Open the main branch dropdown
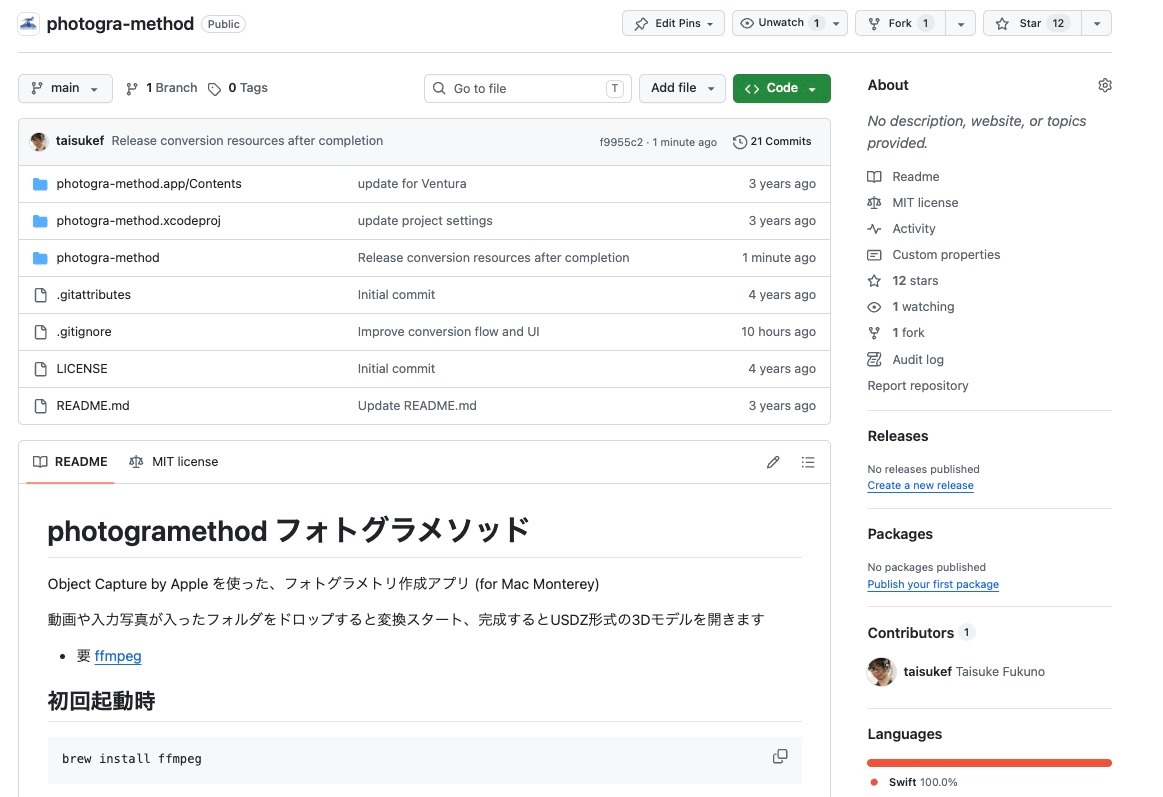Image resolution: width=1163 pixels, height=797 pixels. click(65, 88)
